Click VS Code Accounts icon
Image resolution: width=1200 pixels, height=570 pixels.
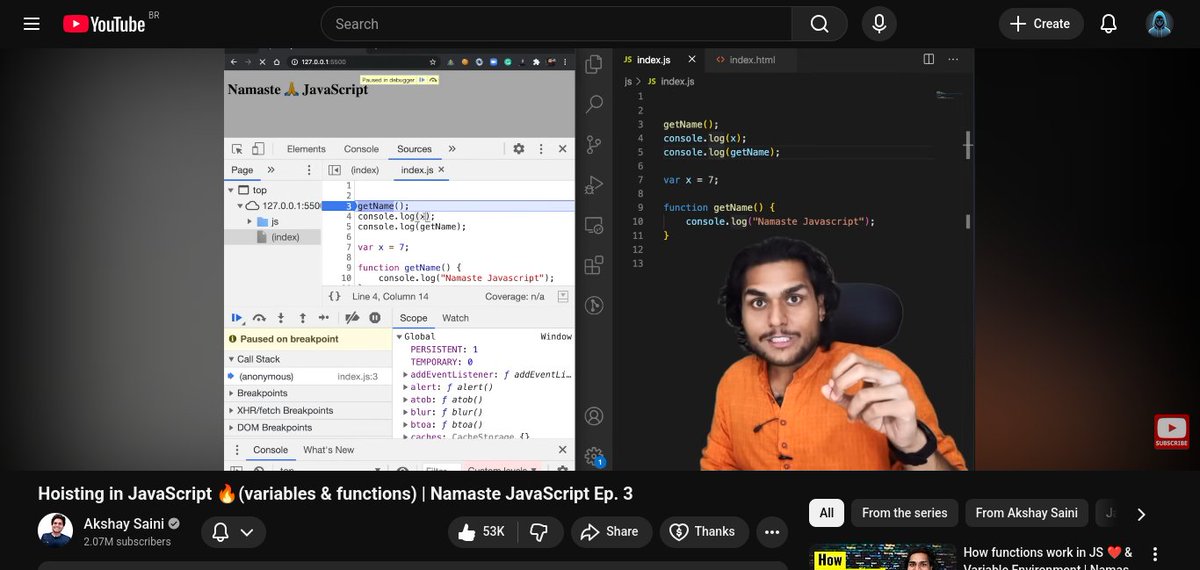coord(594,415)
